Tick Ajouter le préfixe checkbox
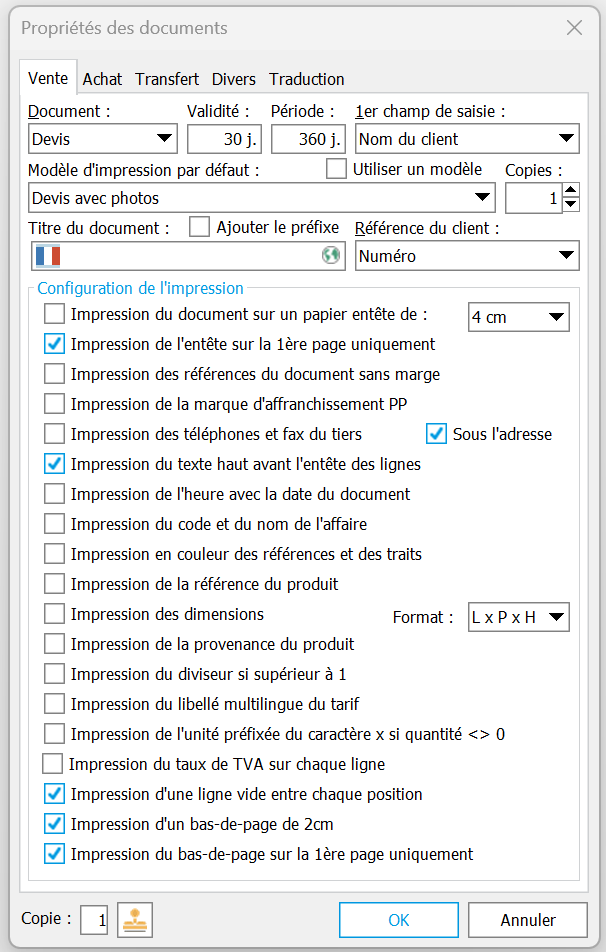Screen dimensions: 606x952 tap(199, 227)
